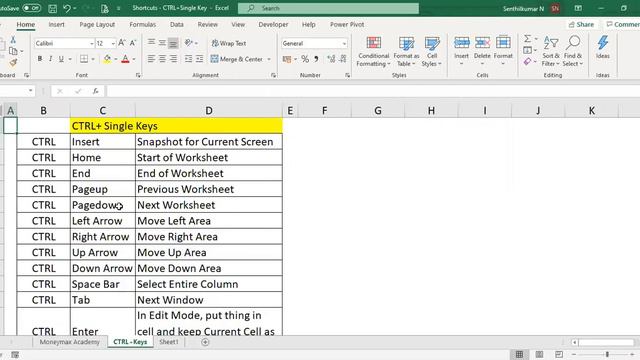The width and height of the screenshot is (640, 360).
Task: Switch to Moneymax Academy sheet tab
Action: pos(69,342)
